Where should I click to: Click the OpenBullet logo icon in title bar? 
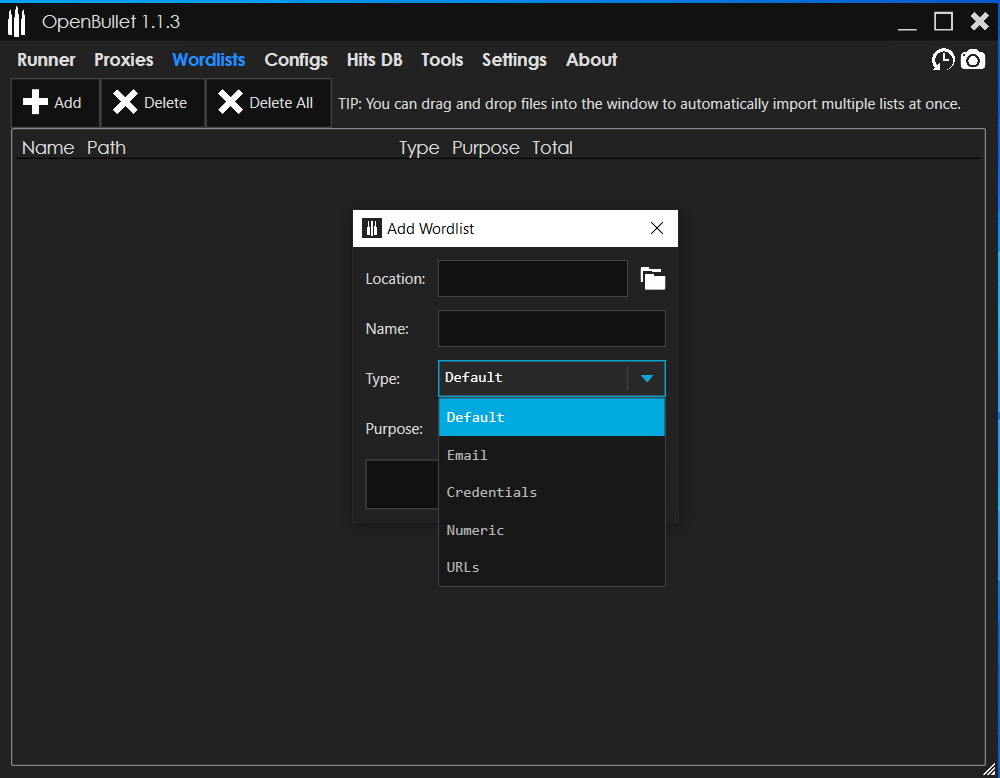point(17,22)
